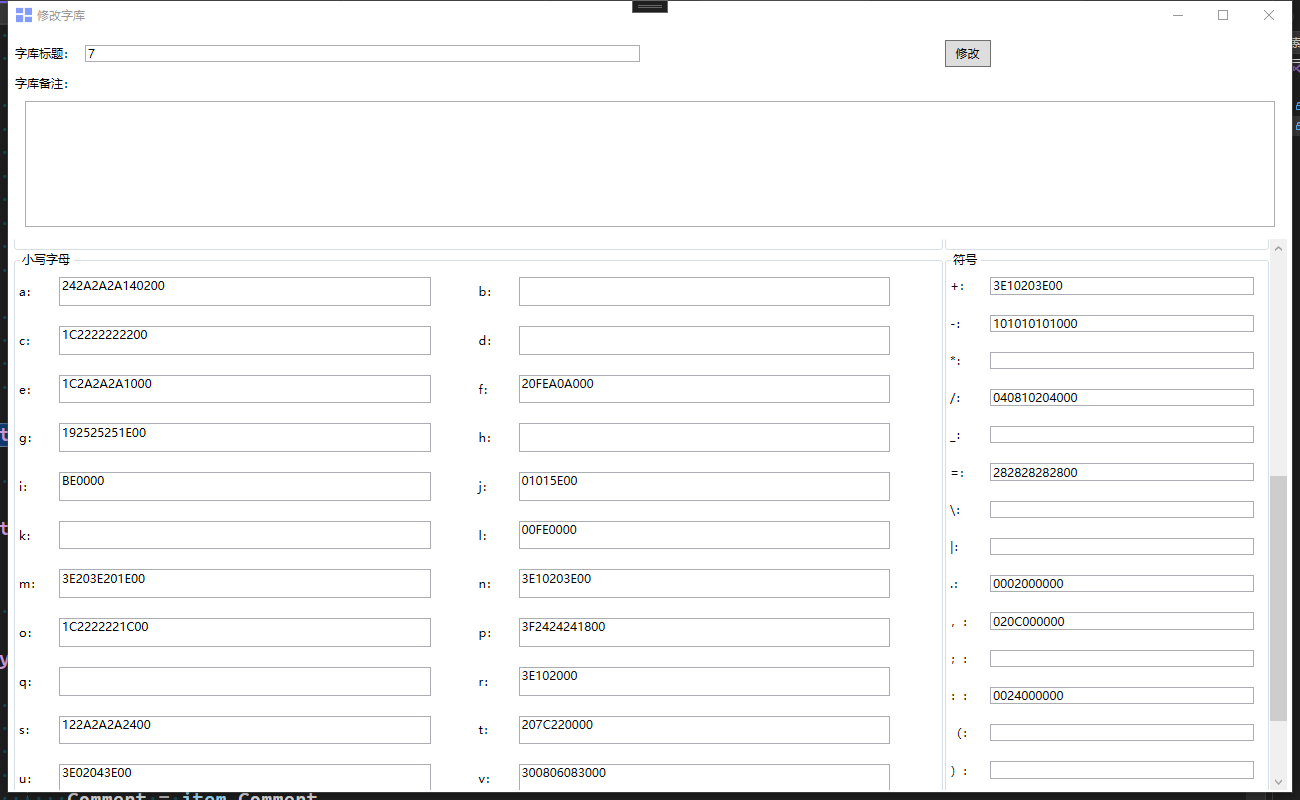1300x800 pixels.
Task: Click the 字库备注 label text
Action: coord(41,84)
